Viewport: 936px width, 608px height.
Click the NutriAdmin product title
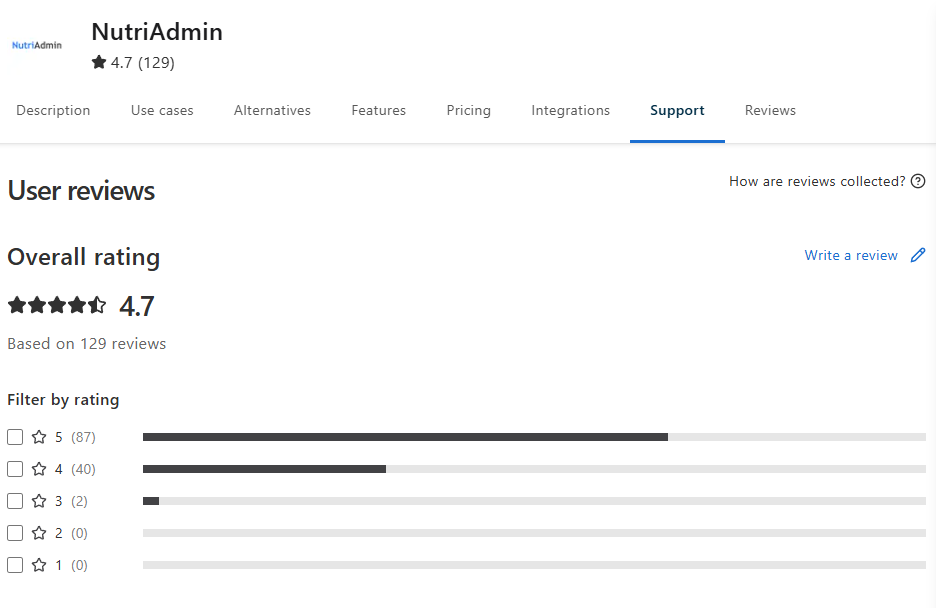[x=157, y=32]
